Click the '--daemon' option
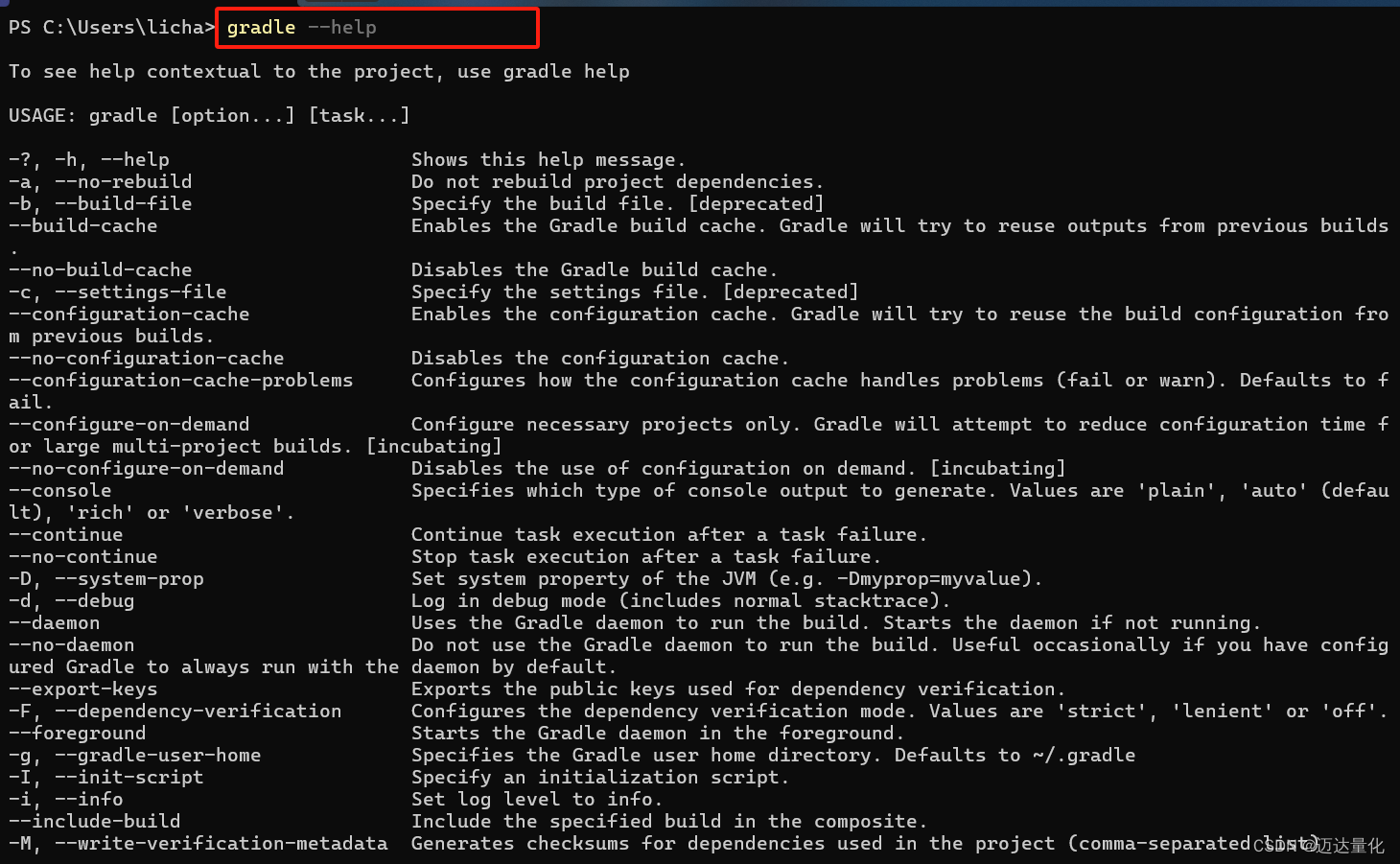The height and width of the screenshot is (864, 1400). click(55, 623)
